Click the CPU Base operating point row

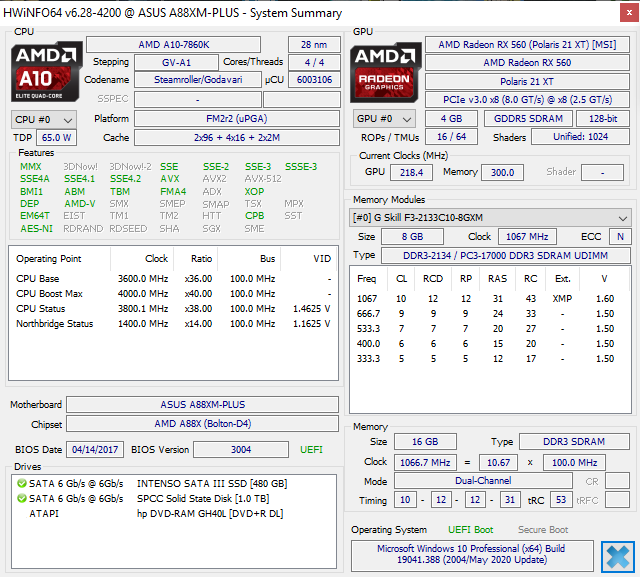[x=173, y=279]
